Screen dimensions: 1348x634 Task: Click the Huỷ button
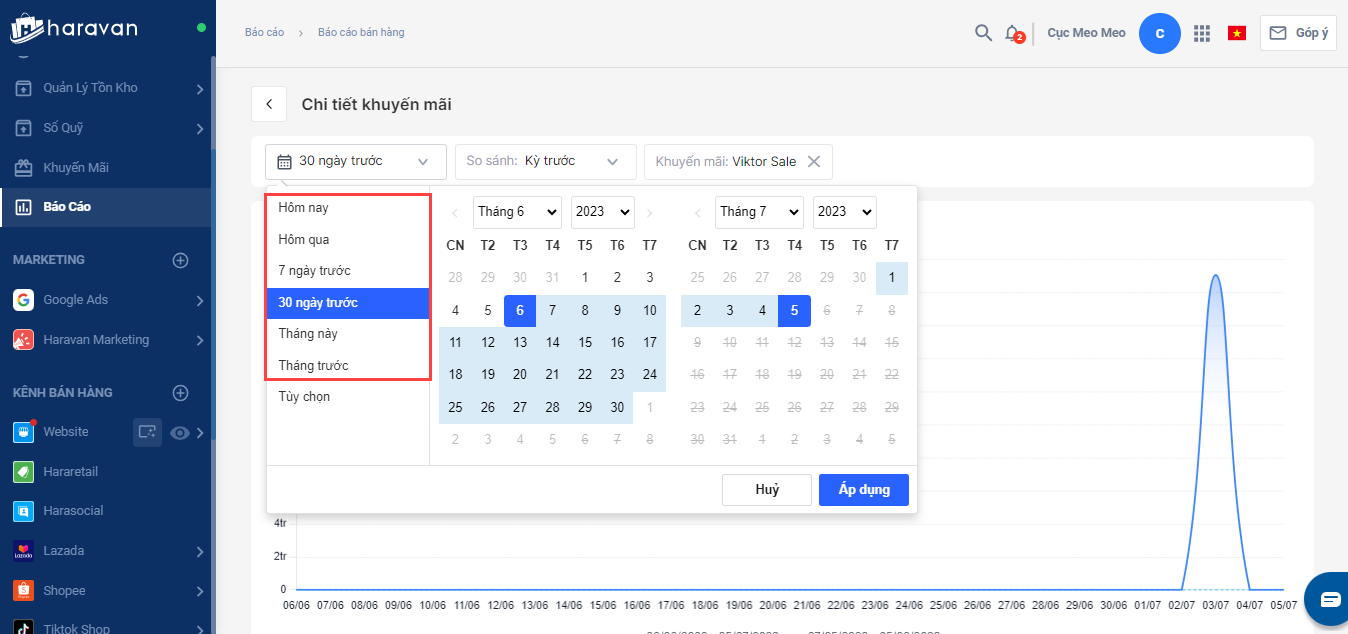coord(766,490)
